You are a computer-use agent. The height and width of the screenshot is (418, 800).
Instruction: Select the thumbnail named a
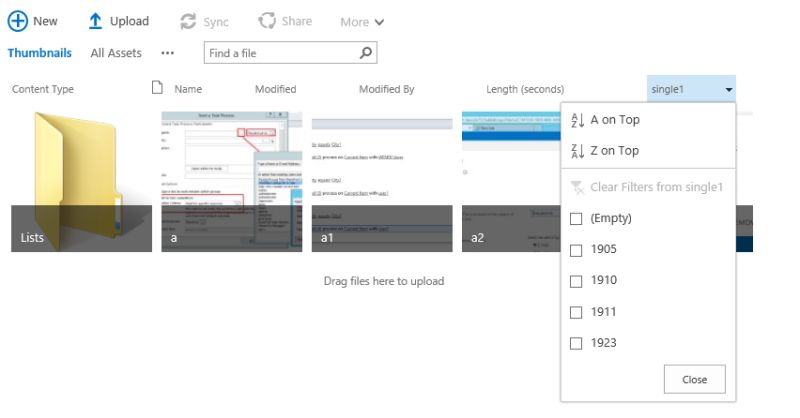tap(232, 182)
